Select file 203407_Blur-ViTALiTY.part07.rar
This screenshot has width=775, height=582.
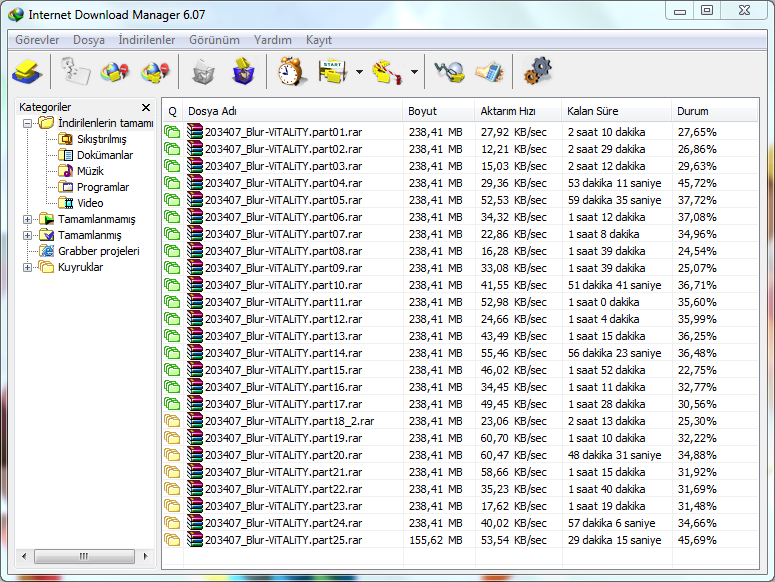coord(283,234)
